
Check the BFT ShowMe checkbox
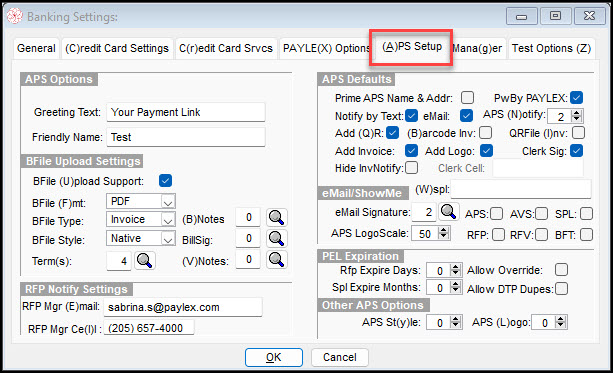(x=586, y=235)
